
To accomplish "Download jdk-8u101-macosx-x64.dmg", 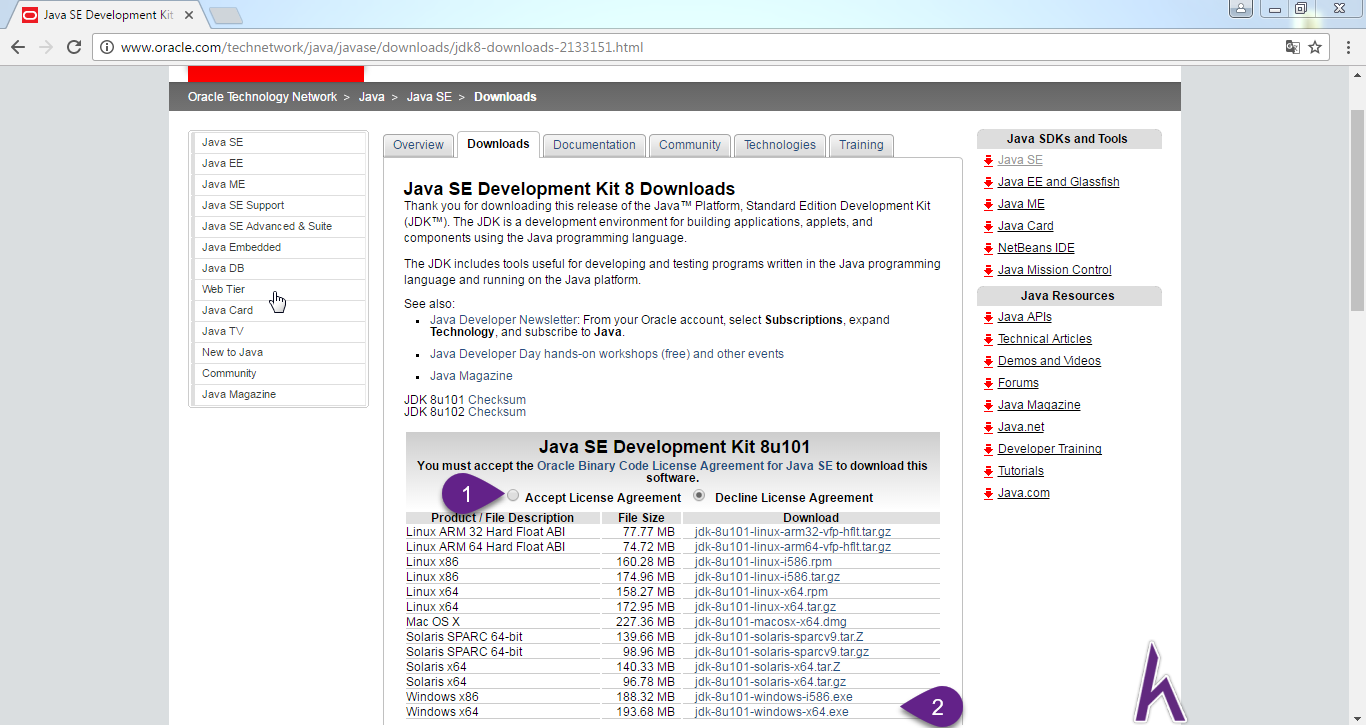I will click(771, 622).
